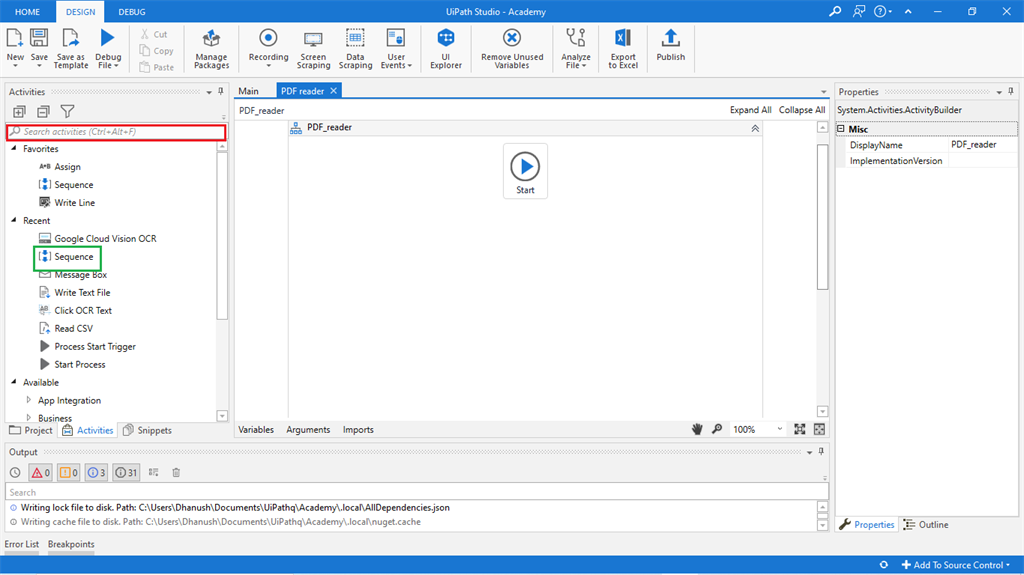Select Write Text File activity
1024x575 pixels.
[x=74, y=292]
